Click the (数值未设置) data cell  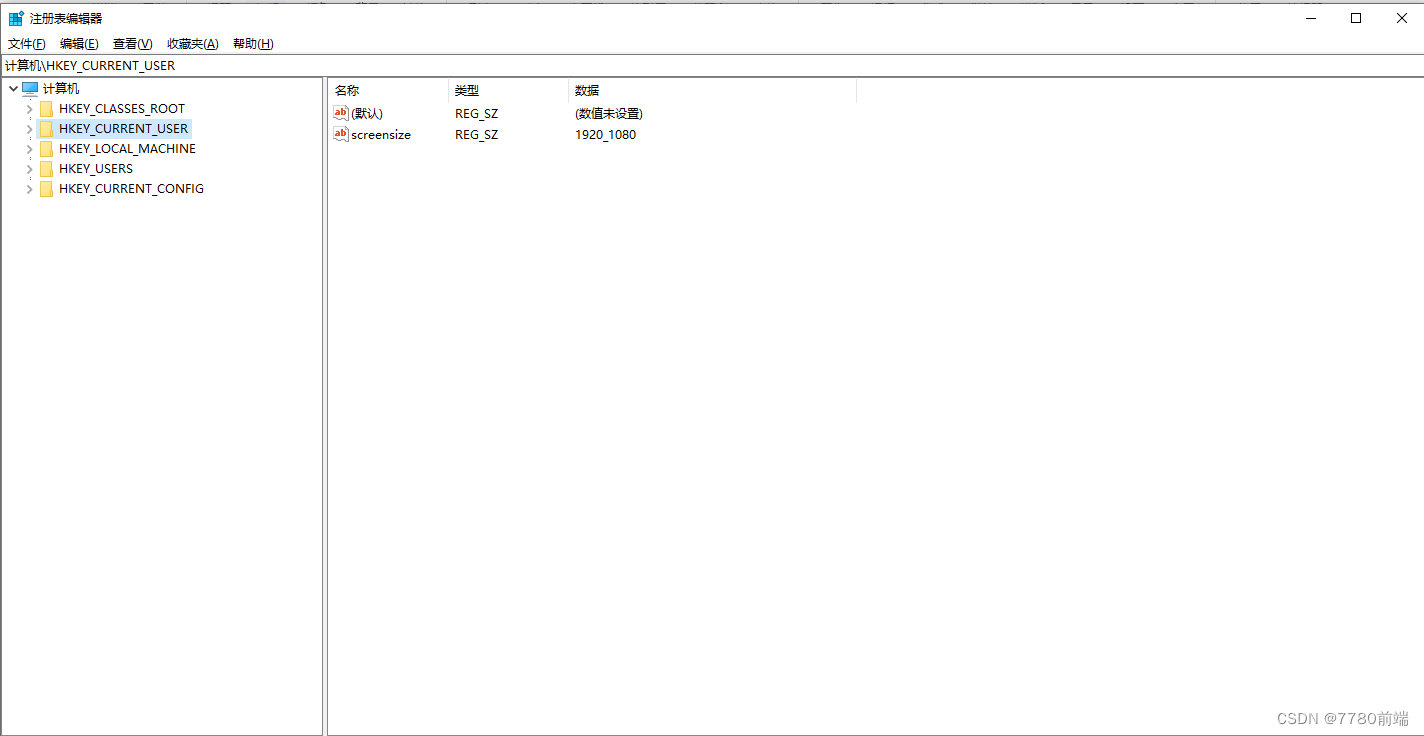coord(609,114)
